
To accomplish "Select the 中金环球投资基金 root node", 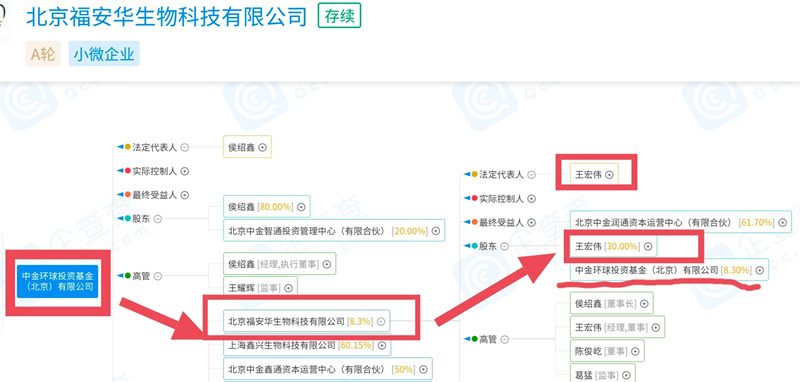I will coord(57,282).
